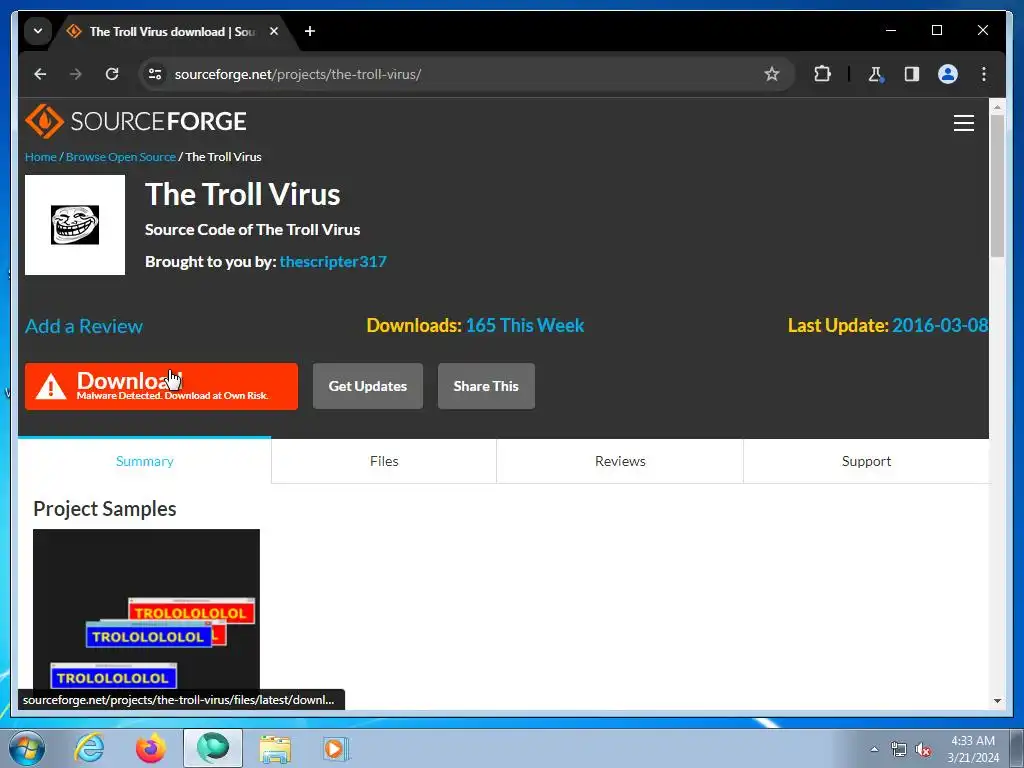The height and width of the screenshot is (768, 1024).
Task: Open the taskbar clock showing 4:33 AM
Action: coord(973,749)
